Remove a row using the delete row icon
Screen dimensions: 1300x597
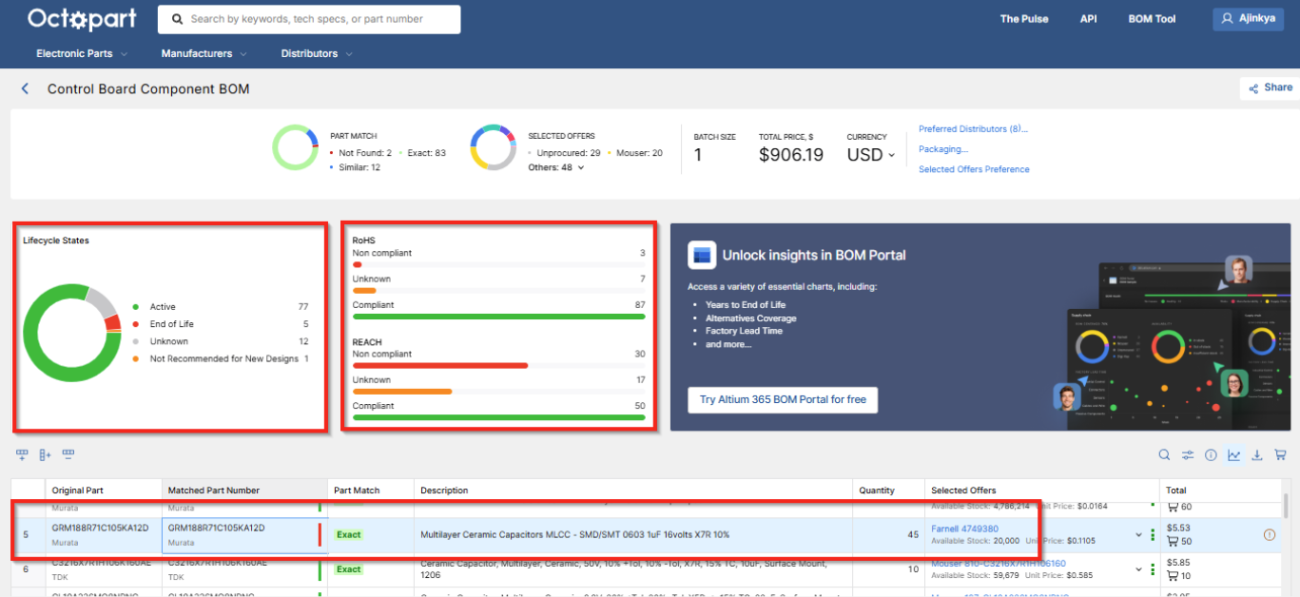pos(68,454)
